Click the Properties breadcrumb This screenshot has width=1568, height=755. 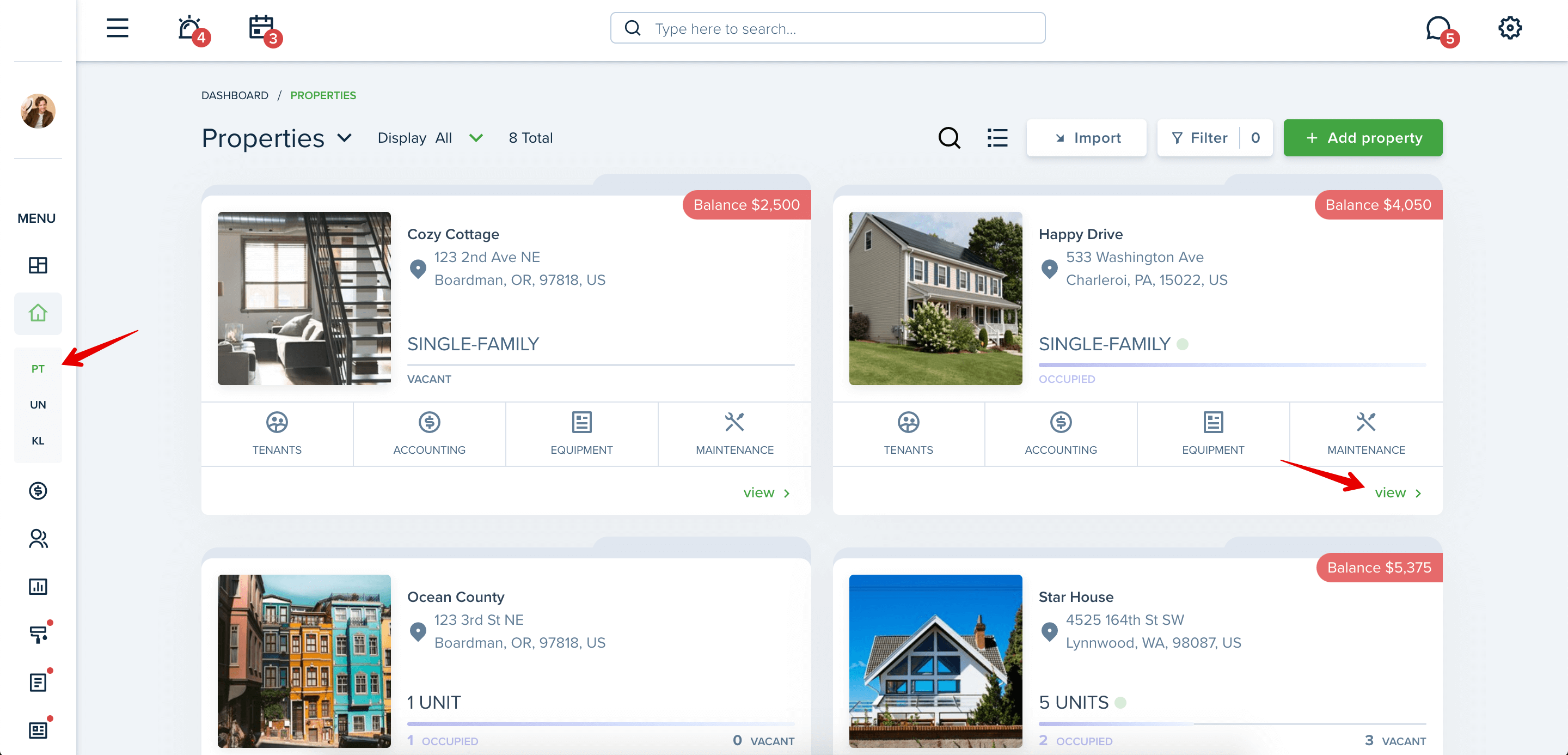323,95
